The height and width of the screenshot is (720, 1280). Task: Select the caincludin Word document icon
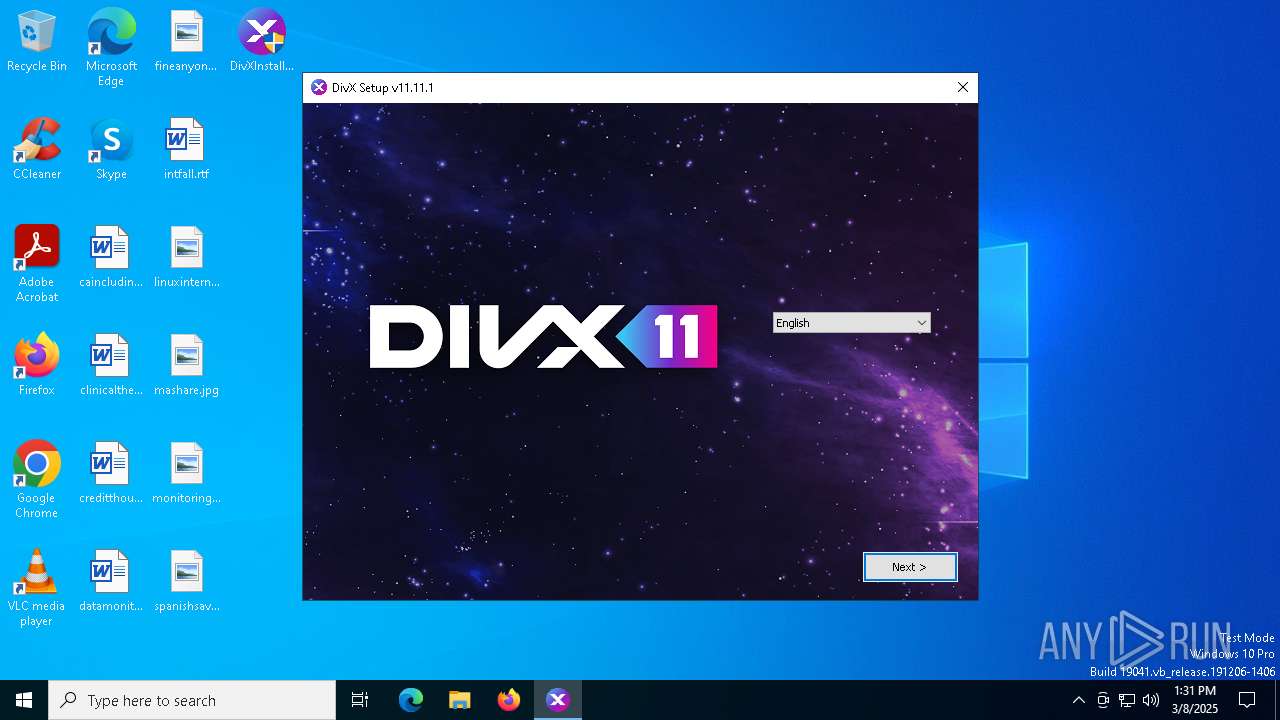point(111,258)
